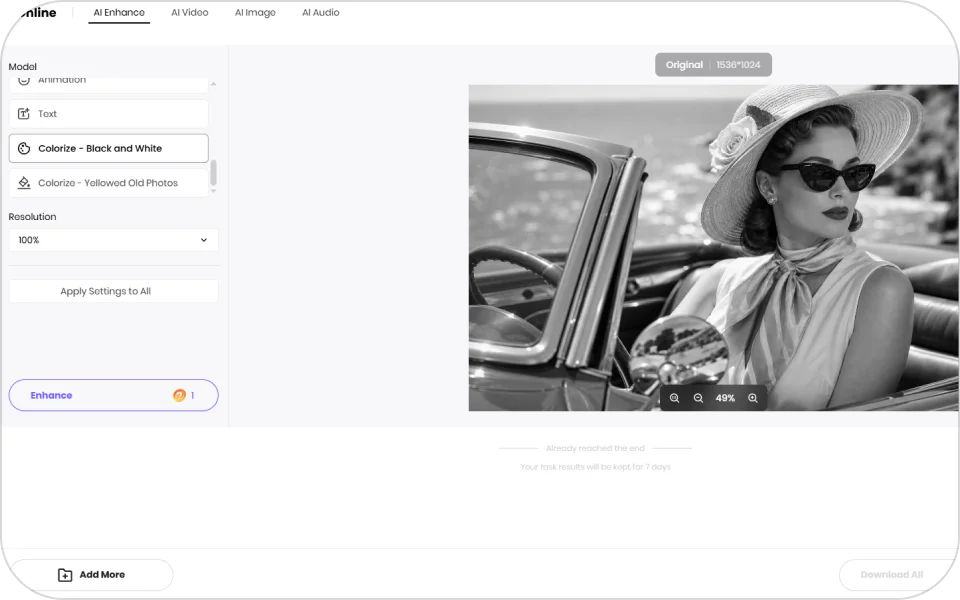This screenshot has height=600, width=960.
Task: Click the orange credit coin icon
Action: 179,396
